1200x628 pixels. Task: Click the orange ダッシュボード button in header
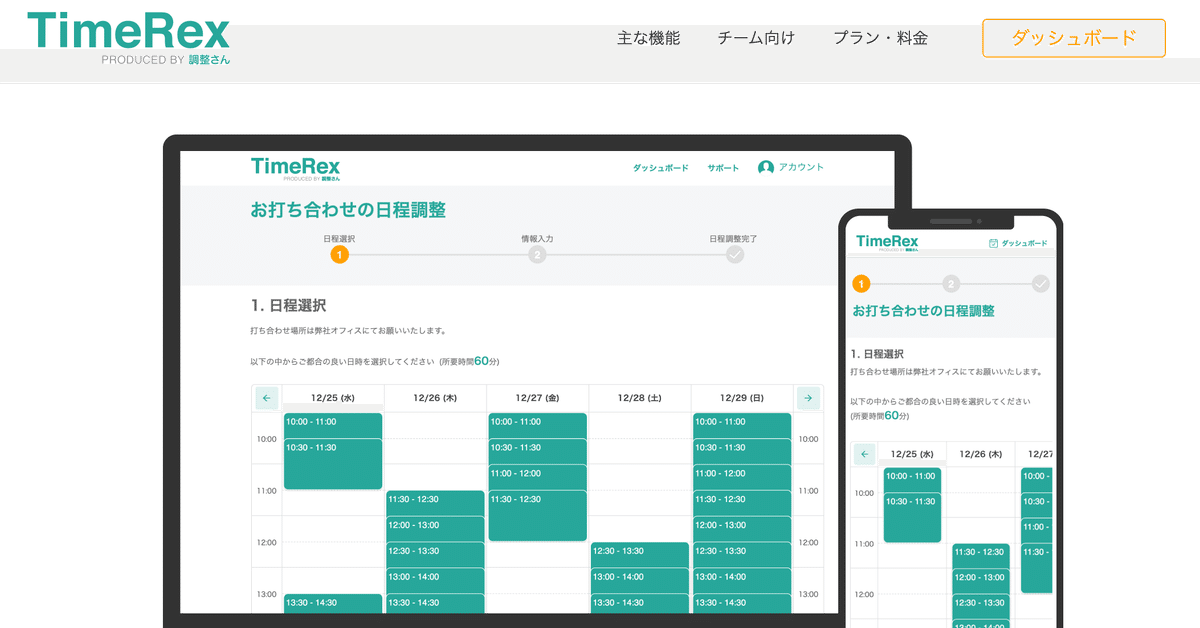tap(1074, 38)
